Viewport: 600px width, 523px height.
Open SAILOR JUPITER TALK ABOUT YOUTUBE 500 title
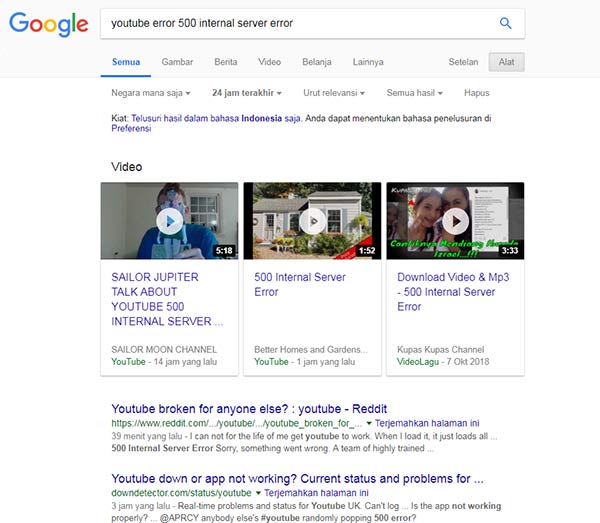click(x=167, y=299)
